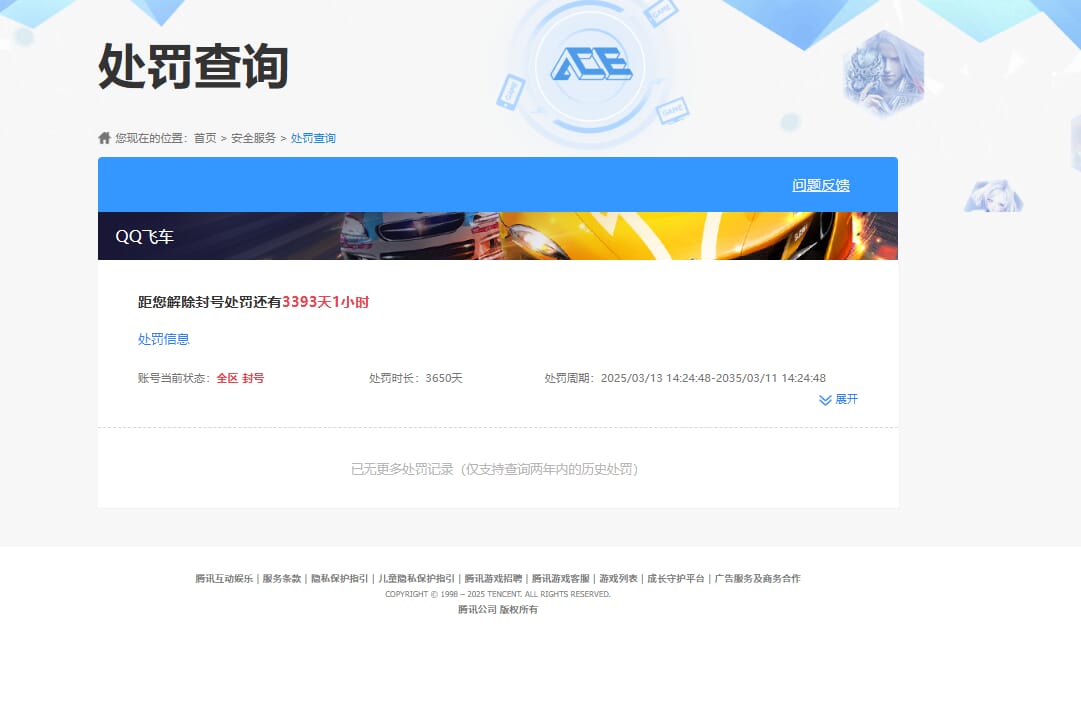Click the small character decoration on right edge

991,197
